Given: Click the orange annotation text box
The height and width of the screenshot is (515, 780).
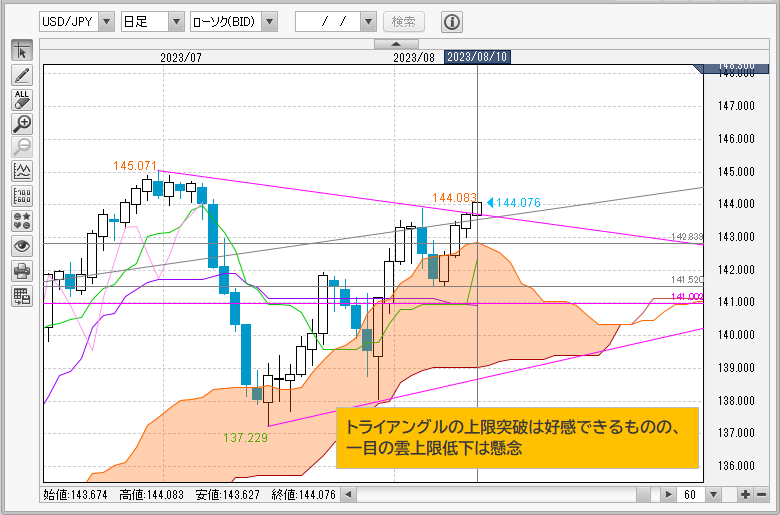Looking at the screenshot, I should [x=517, y=438].
